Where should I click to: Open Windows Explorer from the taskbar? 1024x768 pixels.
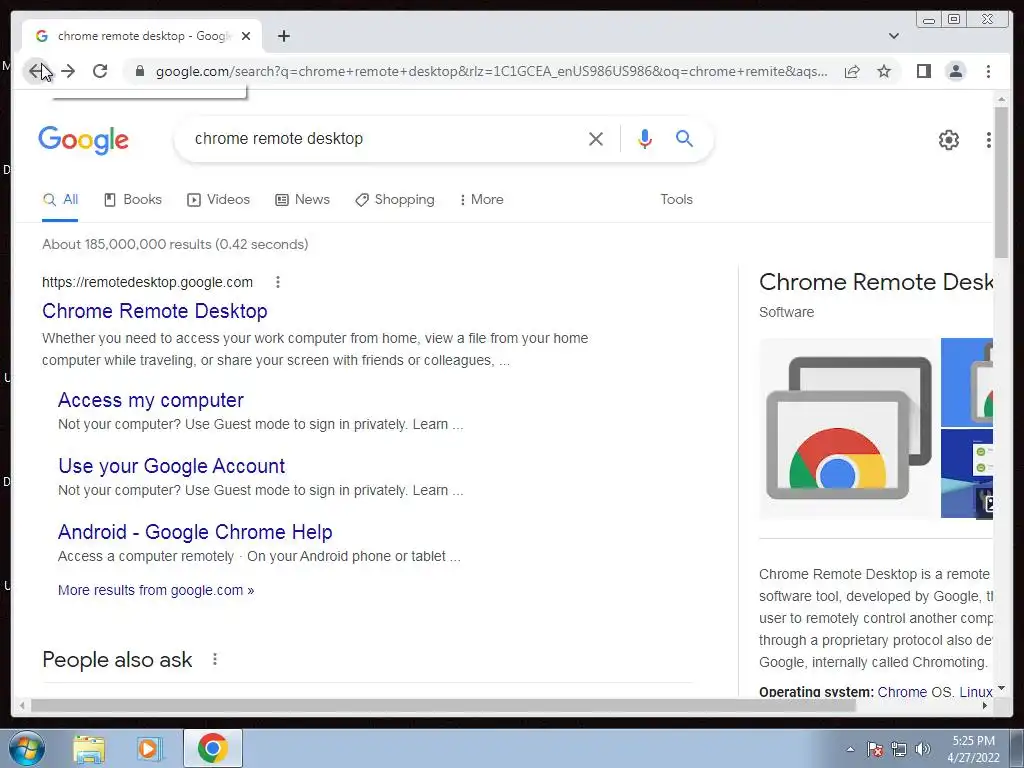(x=89, y=749)
